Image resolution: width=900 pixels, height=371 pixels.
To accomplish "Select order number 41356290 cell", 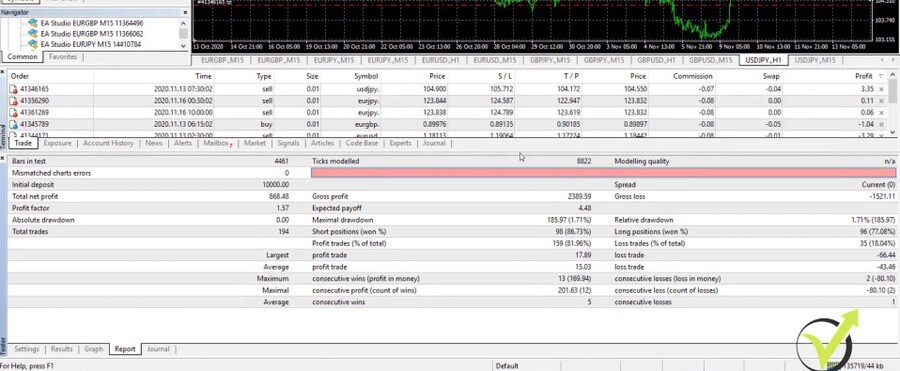I will click(34, 101).
